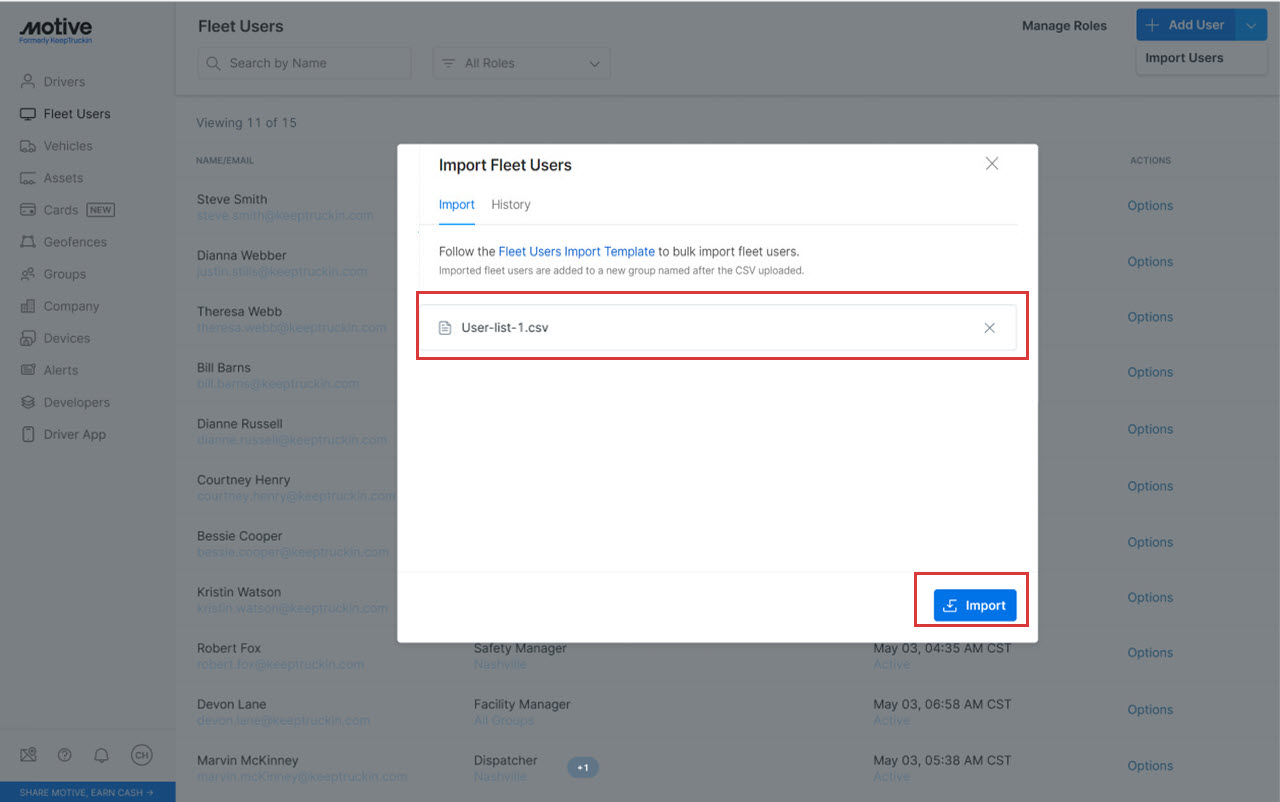Expand the All Roles filter dropdown

click(x=521, y=63)
